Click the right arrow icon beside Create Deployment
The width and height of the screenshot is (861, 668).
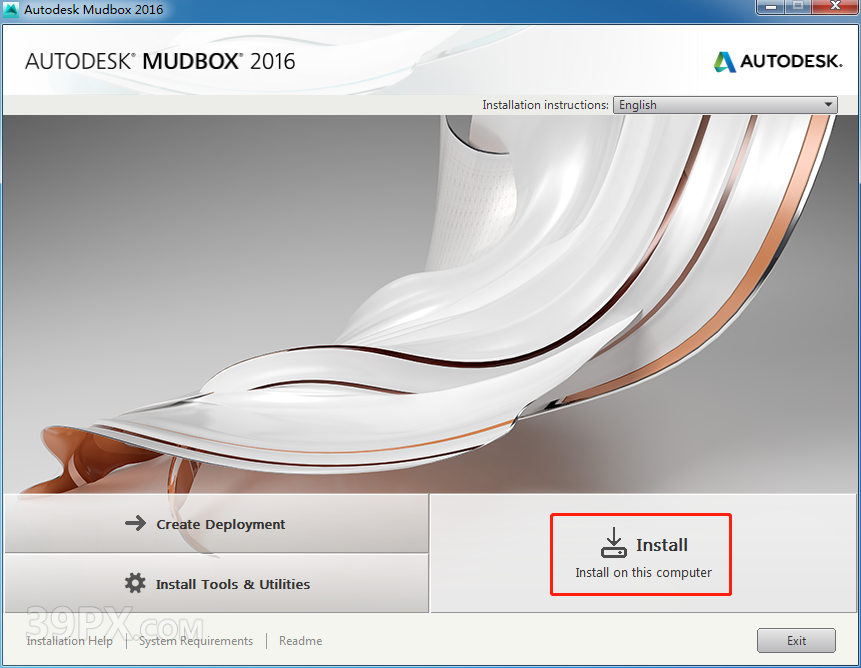[x=135, y=523]
